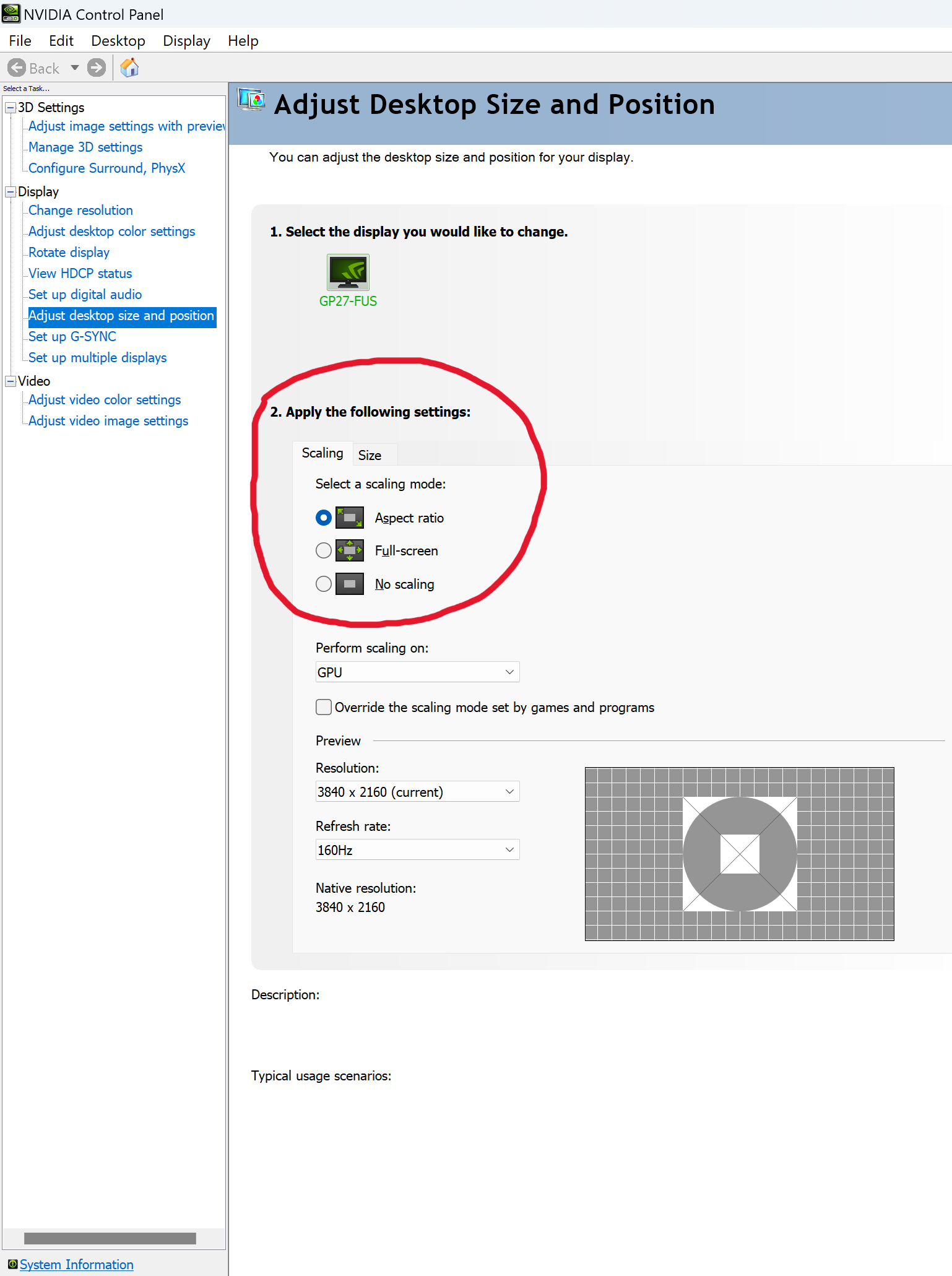Click the scaling preview test pattern
952x1276 pixels.
740,854
